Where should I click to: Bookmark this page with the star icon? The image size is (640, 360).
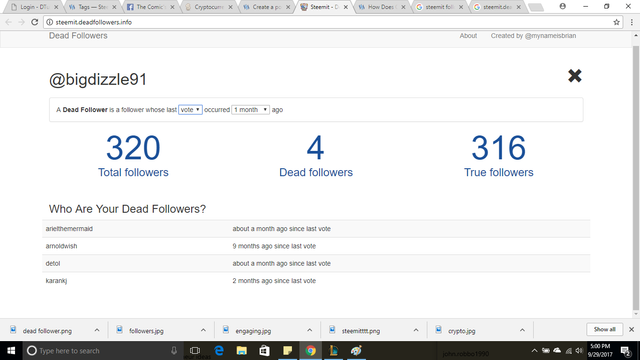[x=616, y=22]
